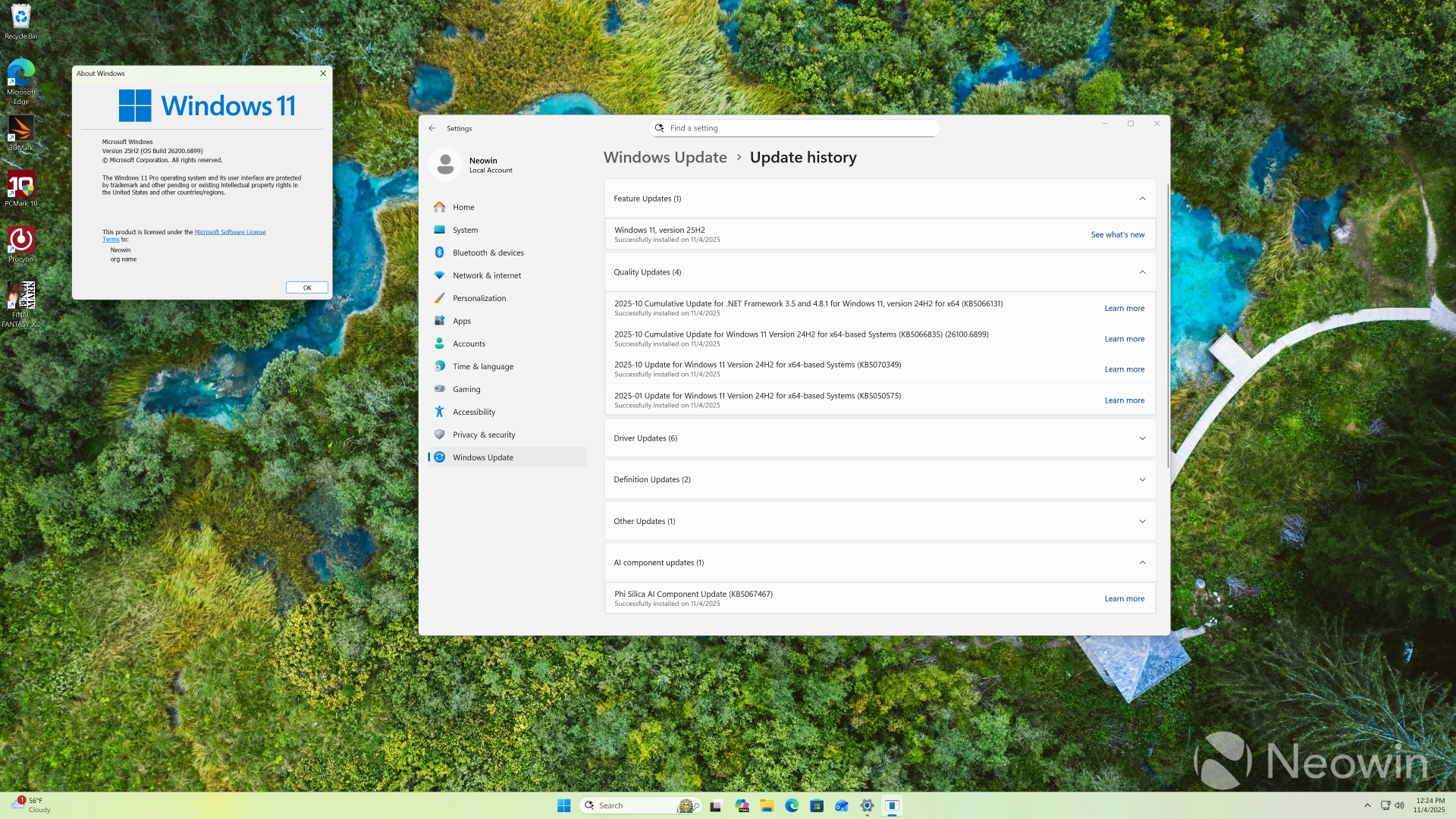The image size is (1456, 819).
Task: Open the weather widget showing 56°F Cloudy
Action: (32, 805)
